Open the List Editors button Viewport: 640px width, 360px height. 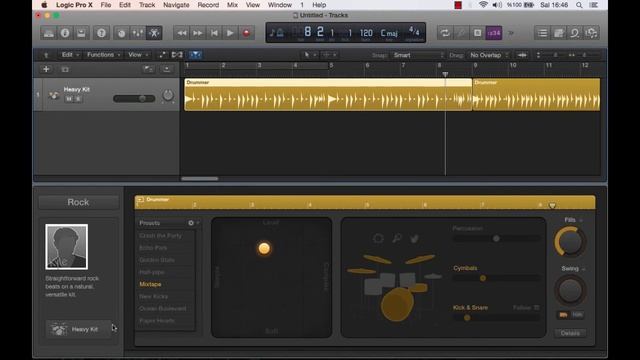coord(542,33)
